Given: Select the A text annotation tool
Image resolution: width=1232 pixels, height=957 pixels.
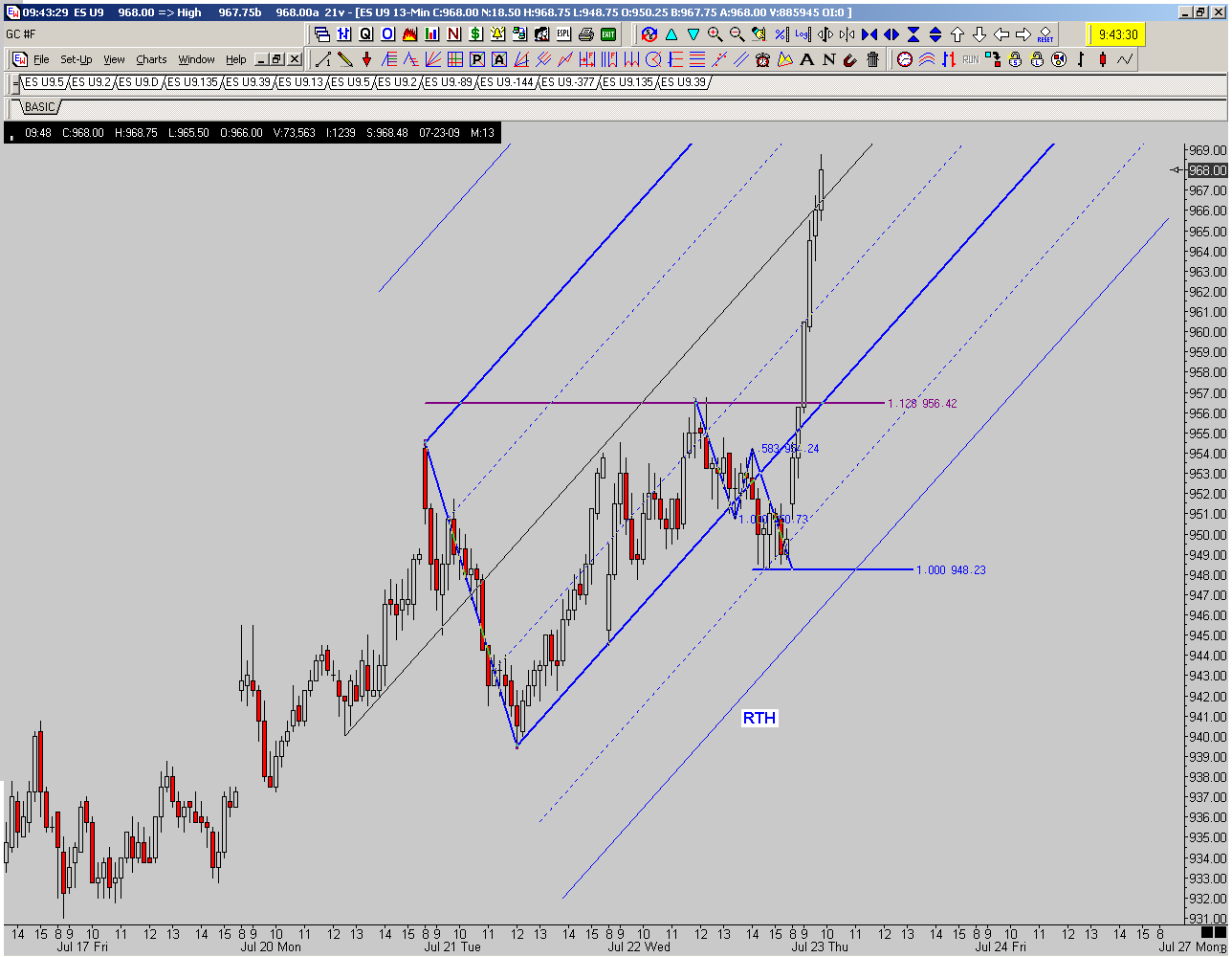Looking at the screenshot, I should point(806,59).
